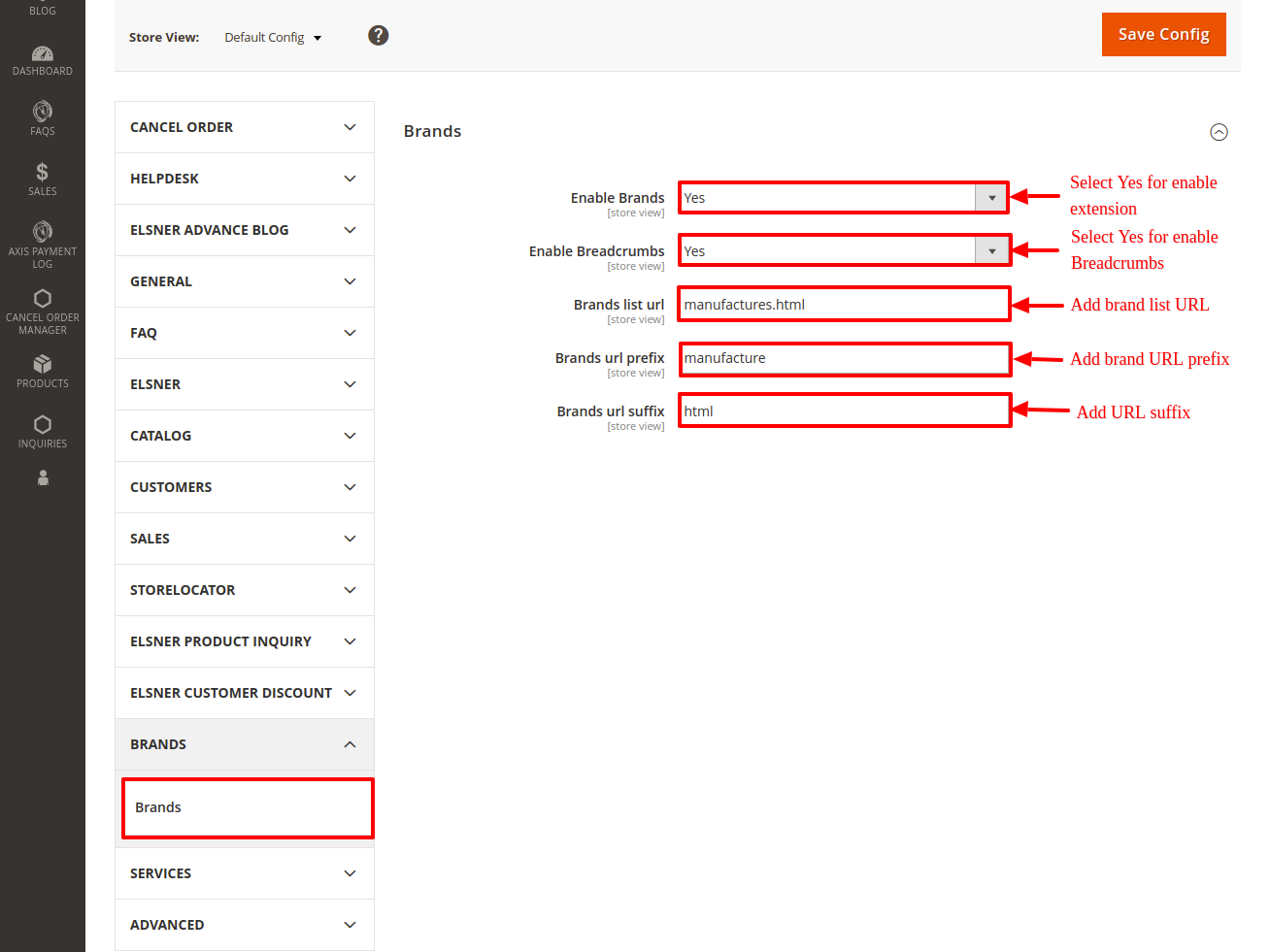The width and height of the screenshot is (1270, 952).
Task: Click the Brands list url field
Action: [x=843, y=305]
